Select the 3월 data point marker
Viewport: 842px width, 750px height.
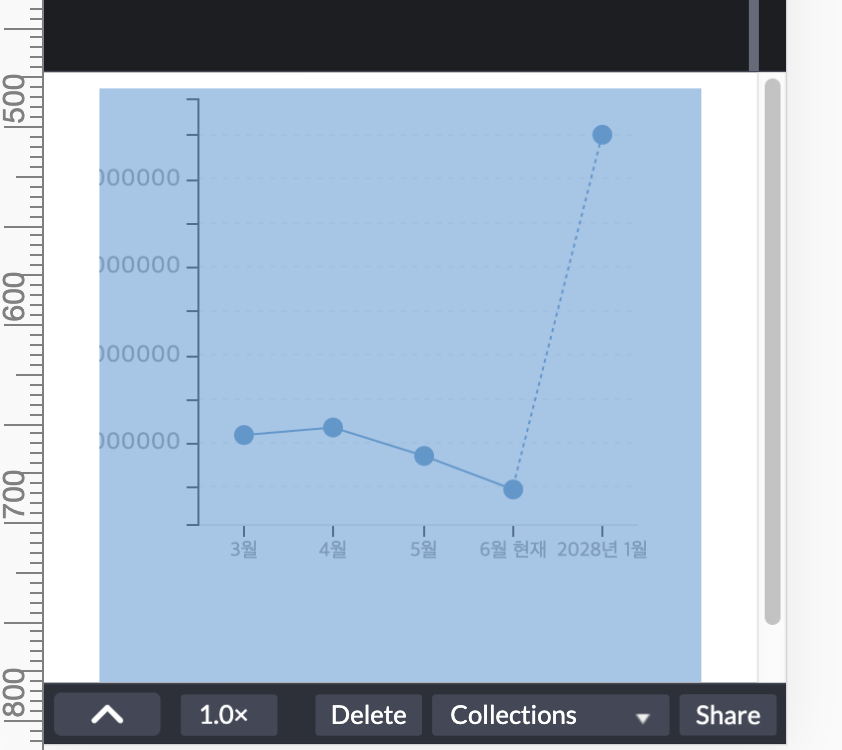(244, 435)
